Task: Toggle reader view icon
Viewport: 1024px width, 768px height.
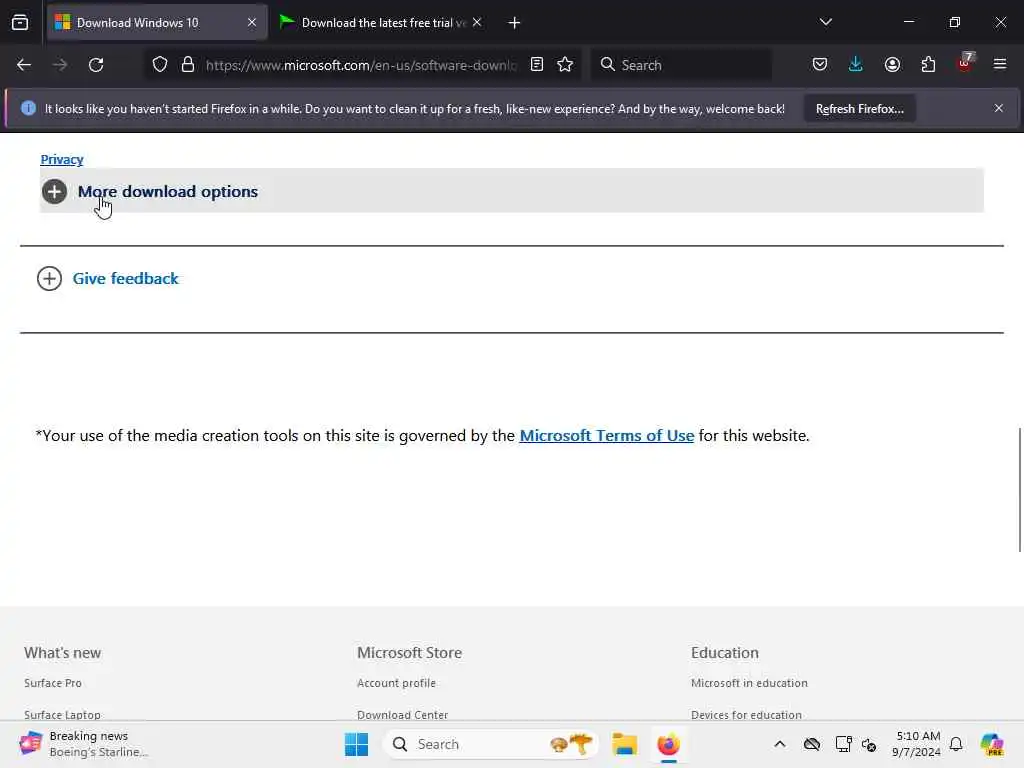Action: click(x=537, y=65)
